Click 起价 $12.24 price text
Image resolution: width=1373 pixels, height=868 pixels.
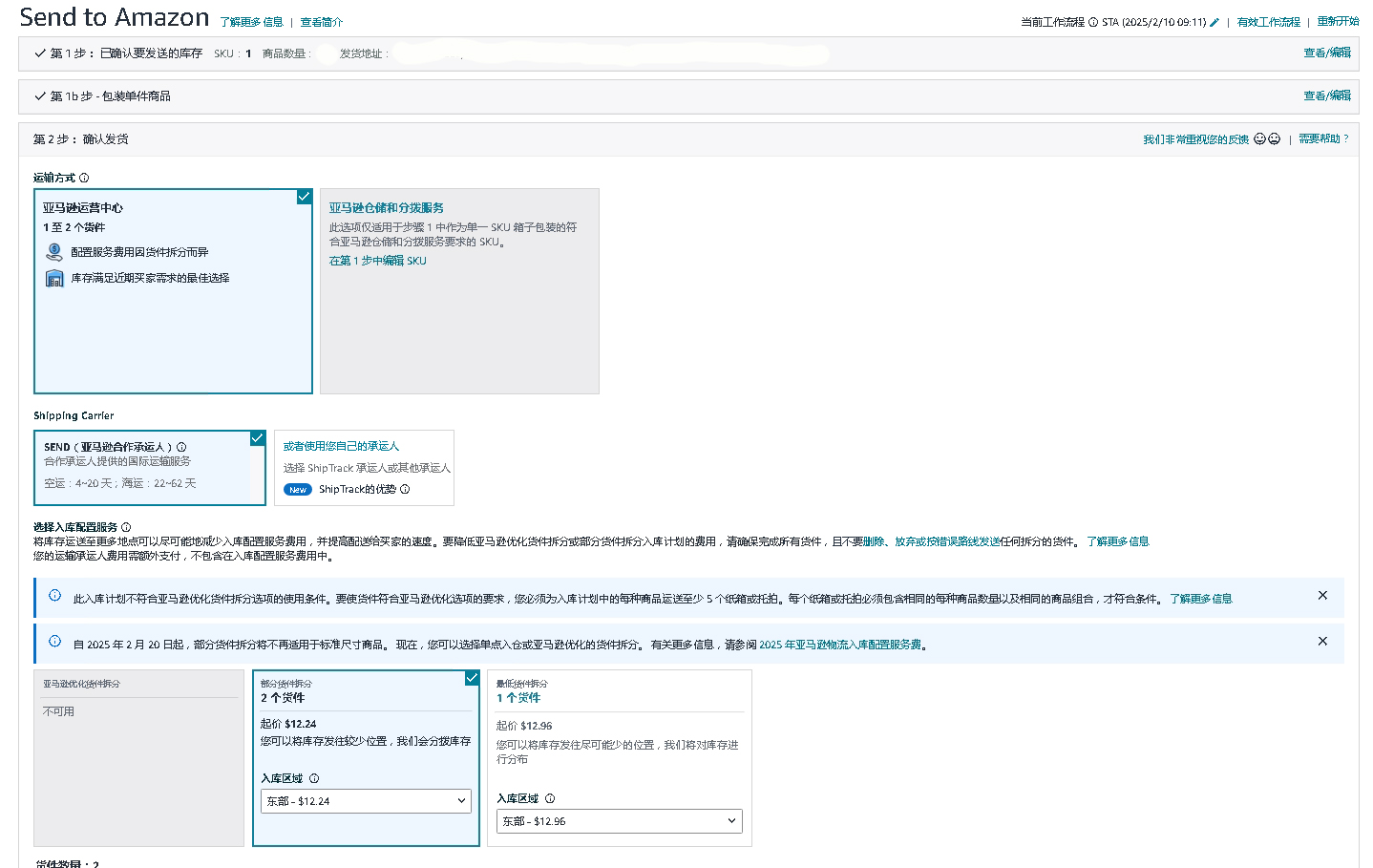[x=288, y=724]
